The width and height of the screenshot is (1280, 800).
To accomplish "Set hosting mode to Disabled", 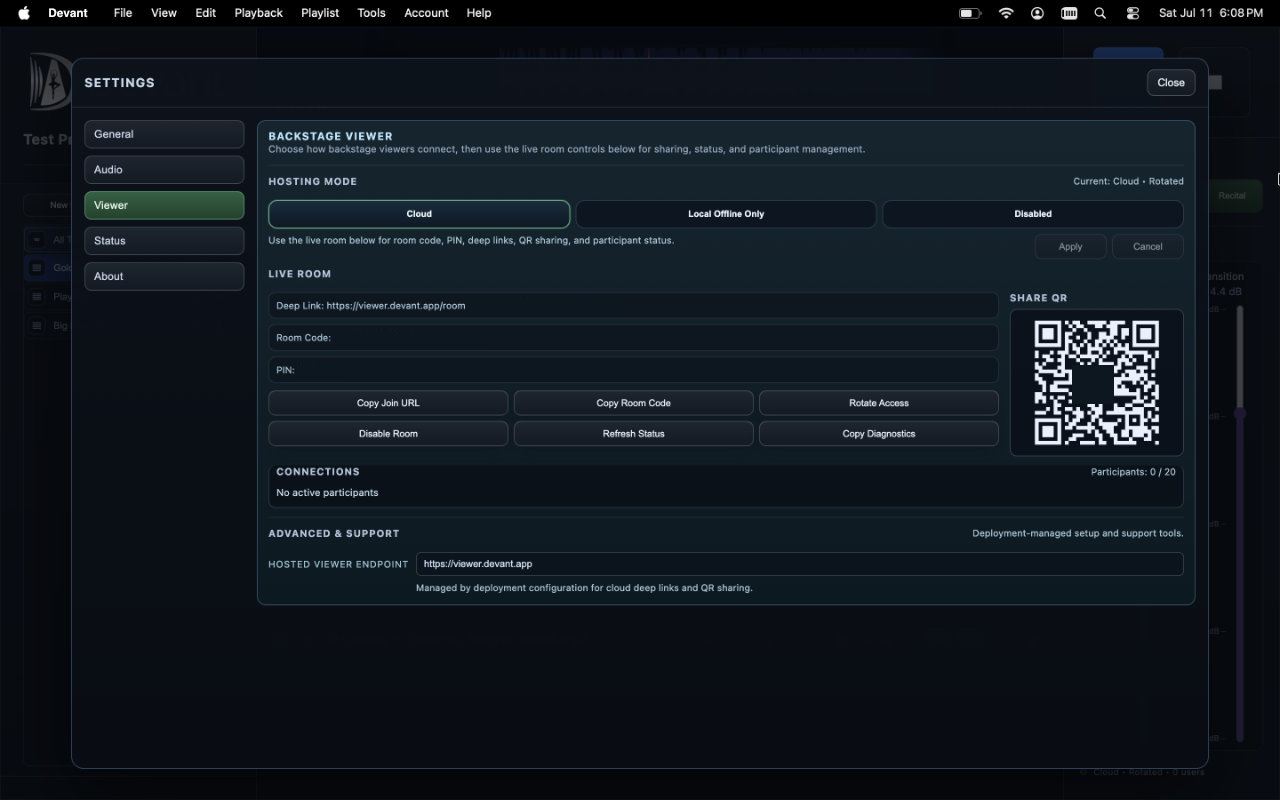I will click(1033, 214).
